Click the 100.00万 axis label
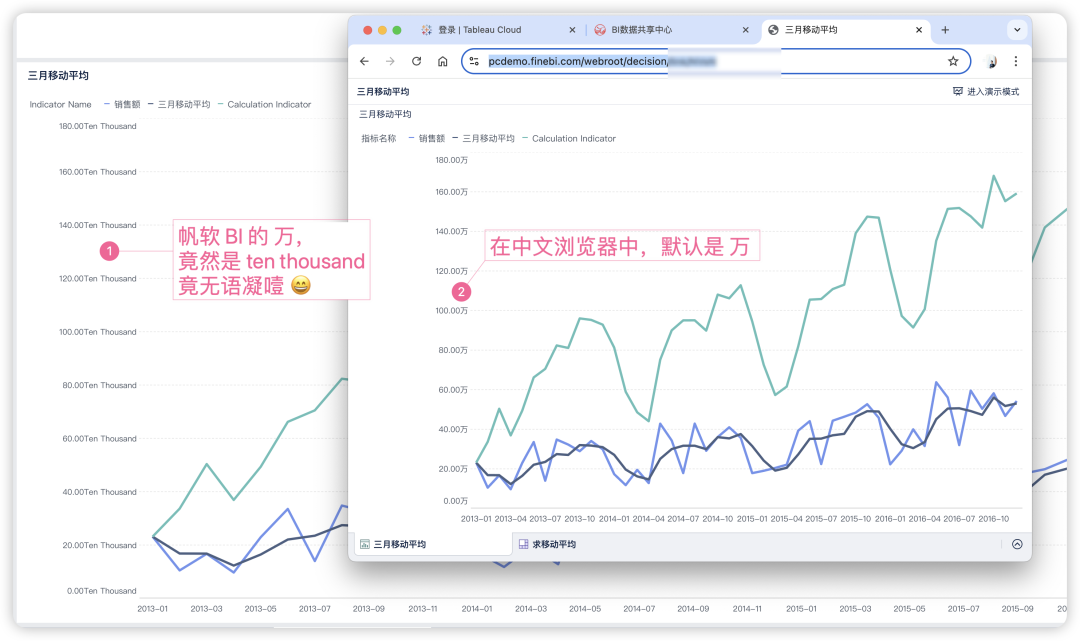The width and height of the screenshot is (1080, 641). [x=452, y=311]
